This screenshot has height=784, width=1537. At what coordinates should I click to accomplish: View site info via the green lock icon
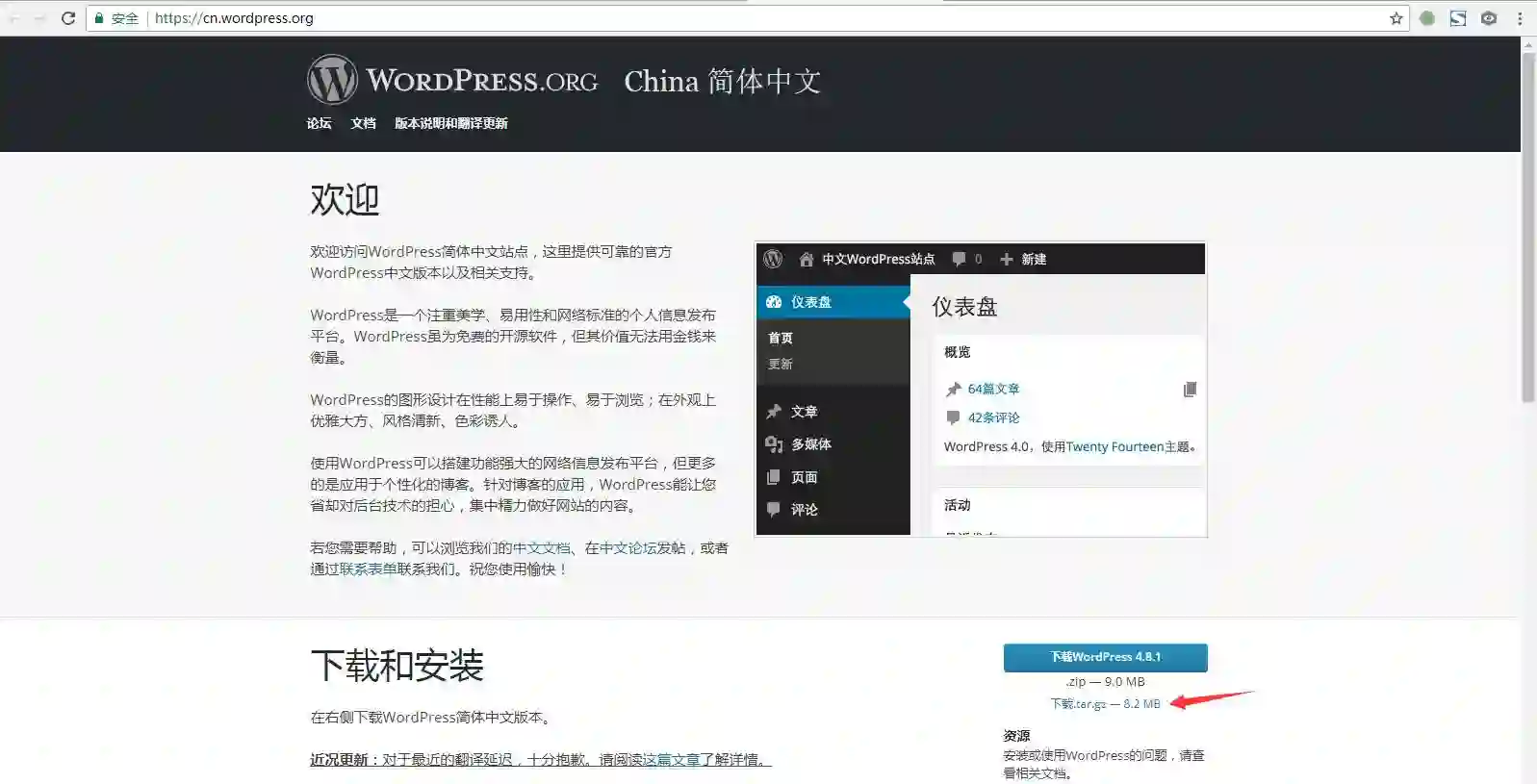98,18
